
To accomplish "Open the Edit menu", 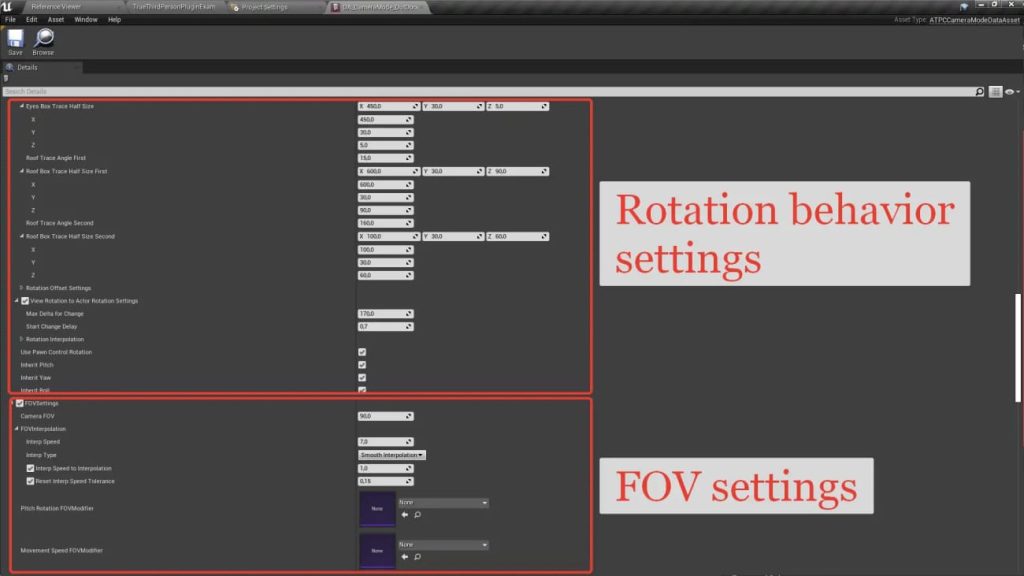I will [31, 20].
